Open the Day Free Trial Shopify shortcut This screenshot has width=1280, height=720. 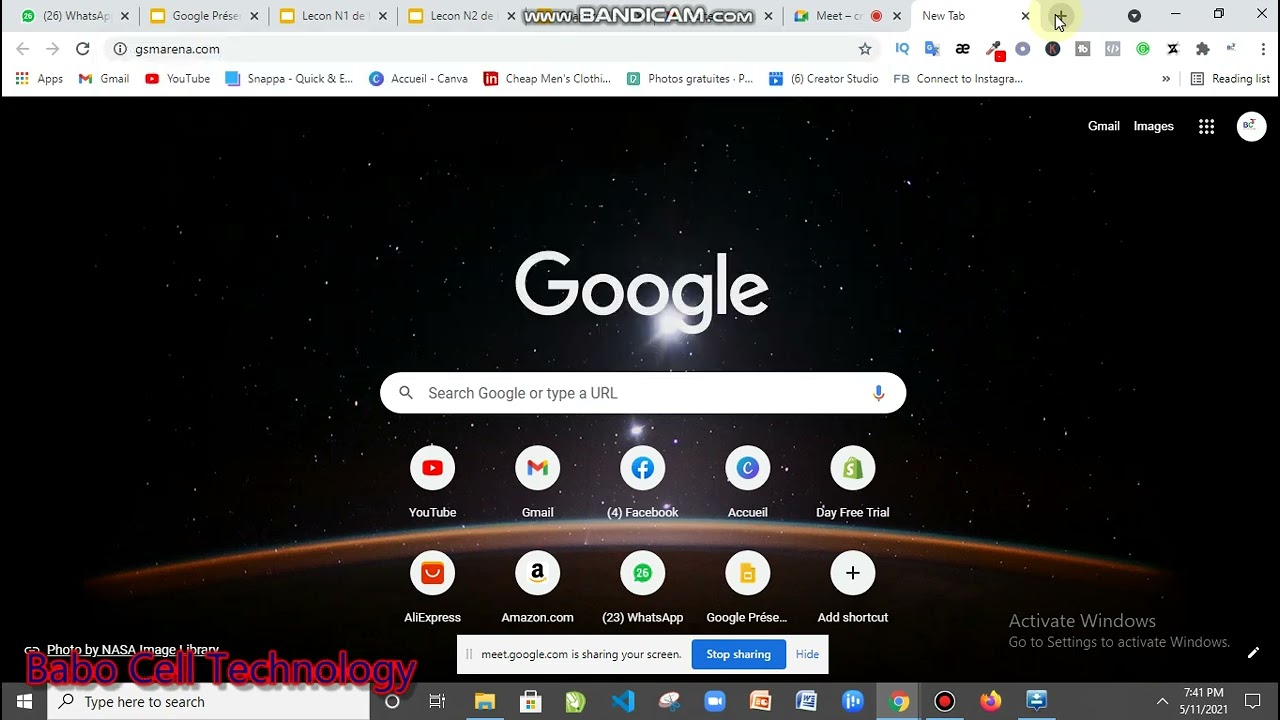pos(852,482)
